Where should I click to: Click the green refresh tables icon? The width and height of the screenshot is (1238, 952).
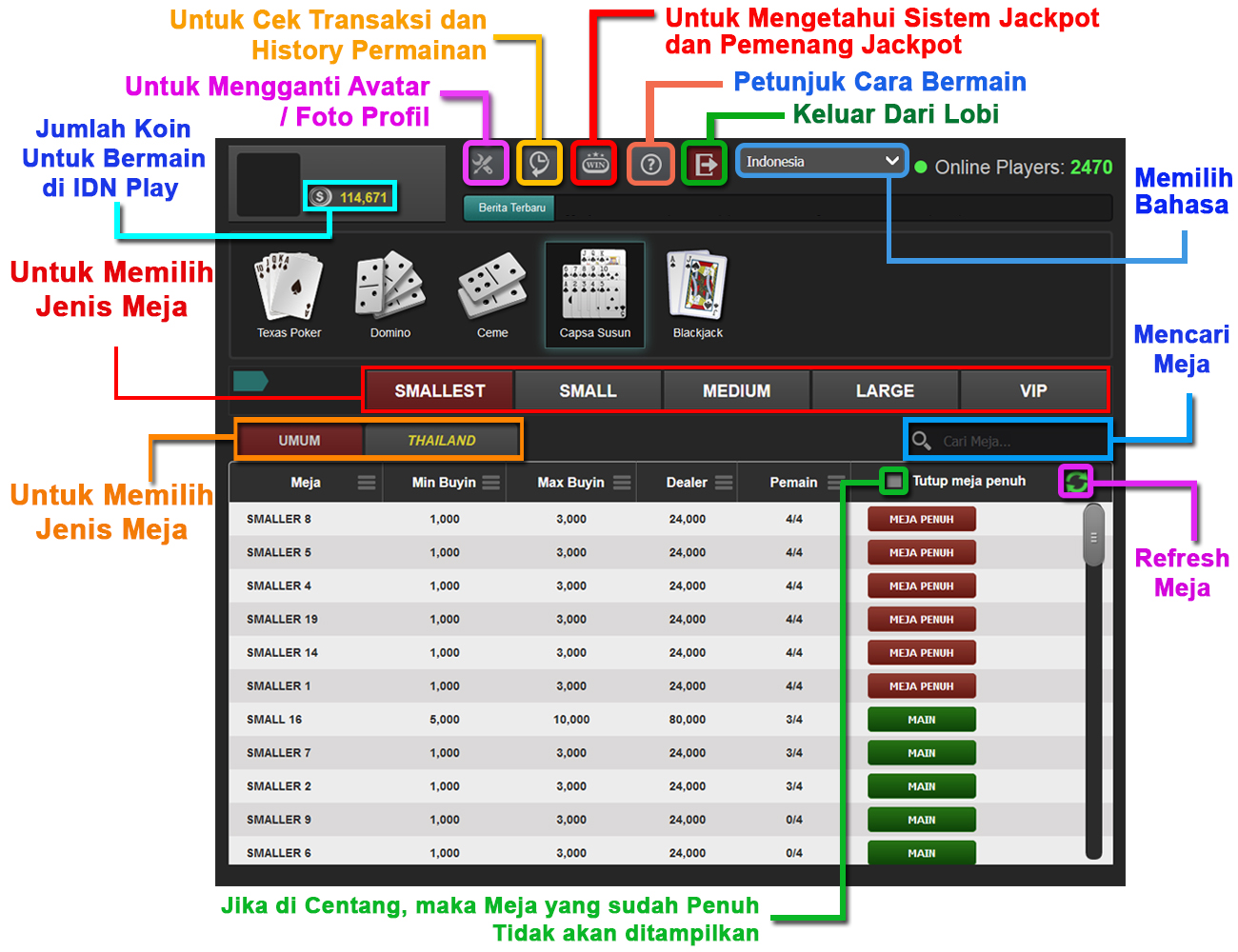pyautogui.click(x=1076, y=482)
